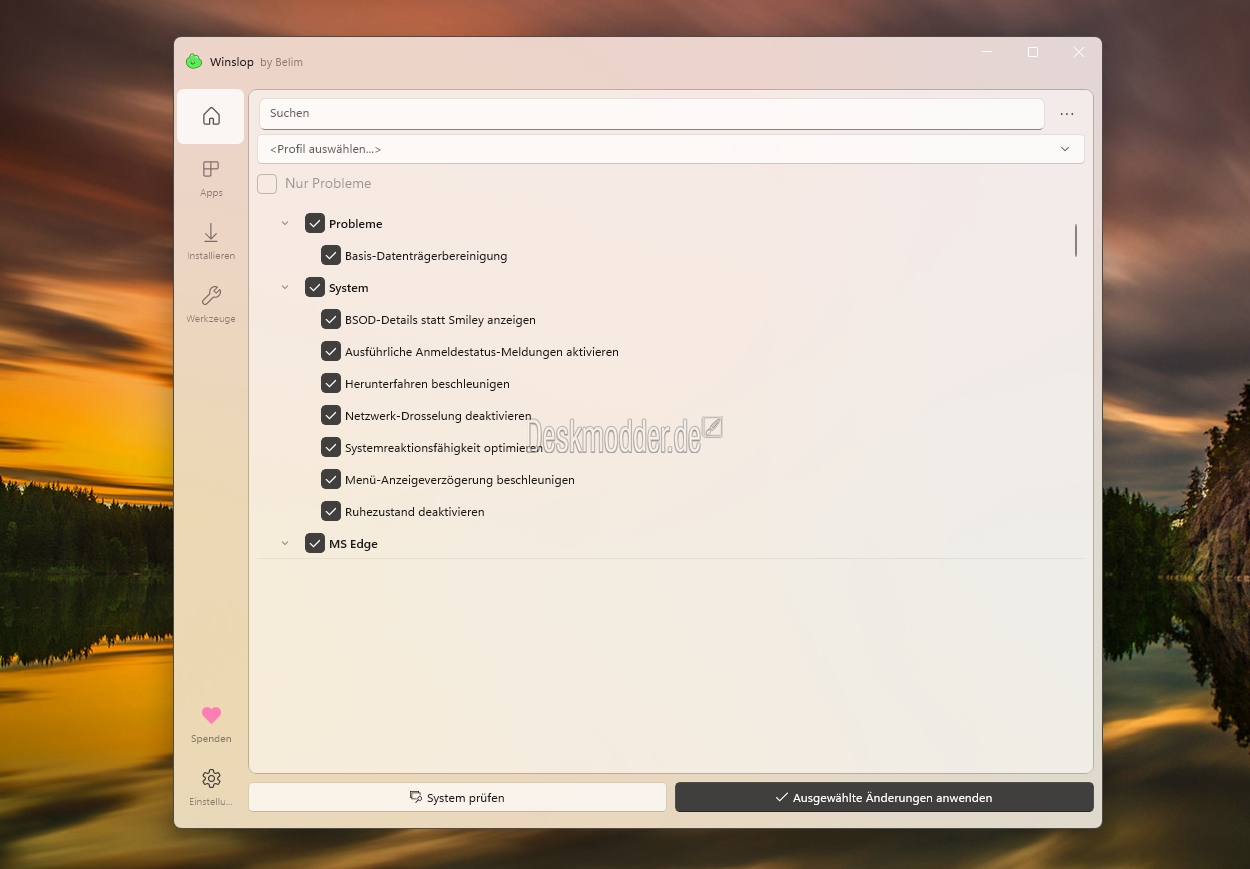The width and height of the screenshot is (1250, 869).
Task: Open the Home sidebar icon
Action: coord(211,117)
